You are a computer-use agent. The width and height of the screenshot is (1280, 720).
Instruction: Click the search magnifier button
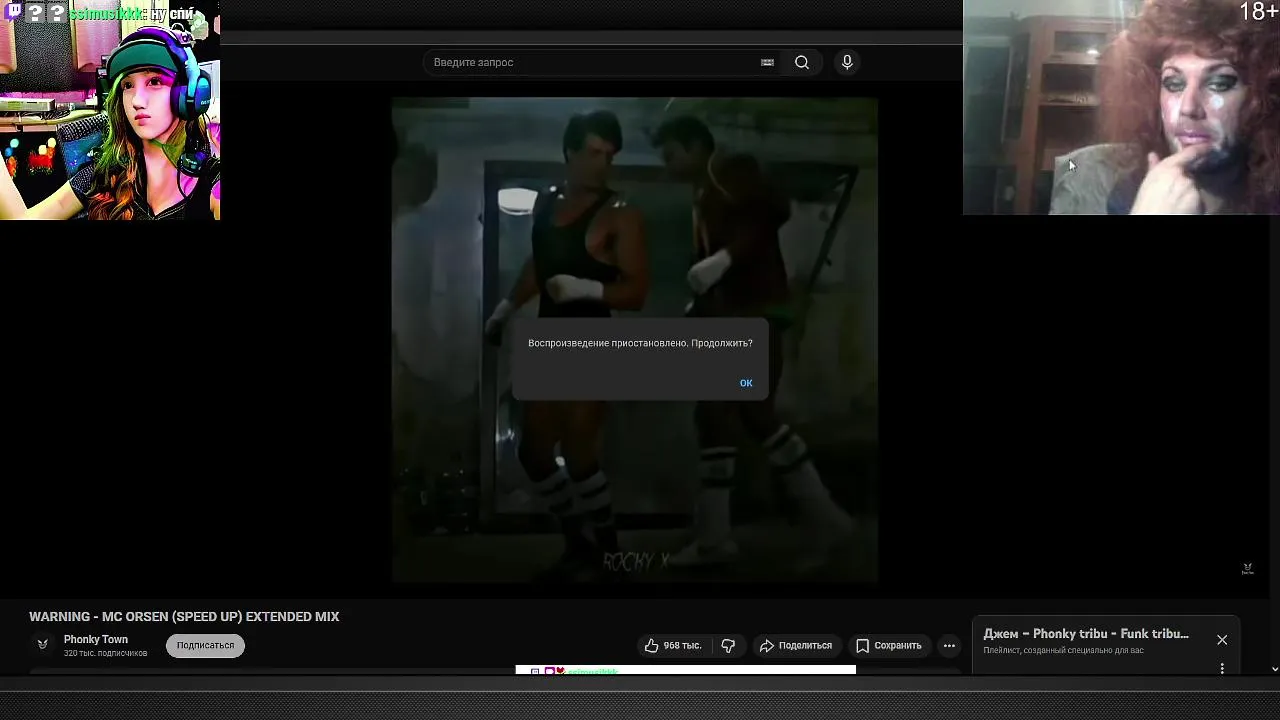click(802, 62)
